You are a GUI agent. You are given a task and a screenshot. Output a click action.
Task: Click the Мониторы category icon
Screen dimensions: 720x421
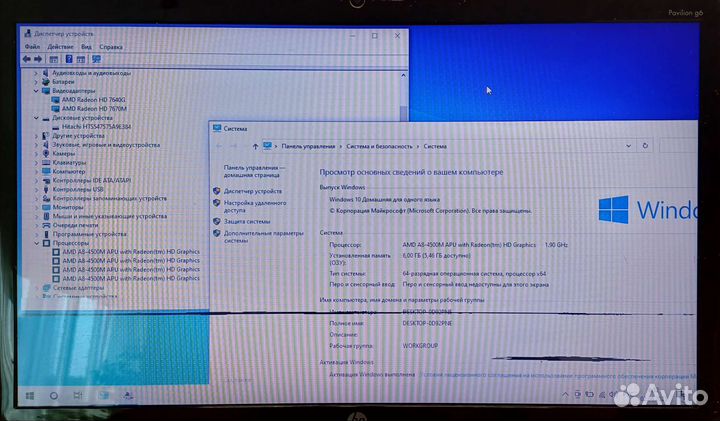[46, 208]
